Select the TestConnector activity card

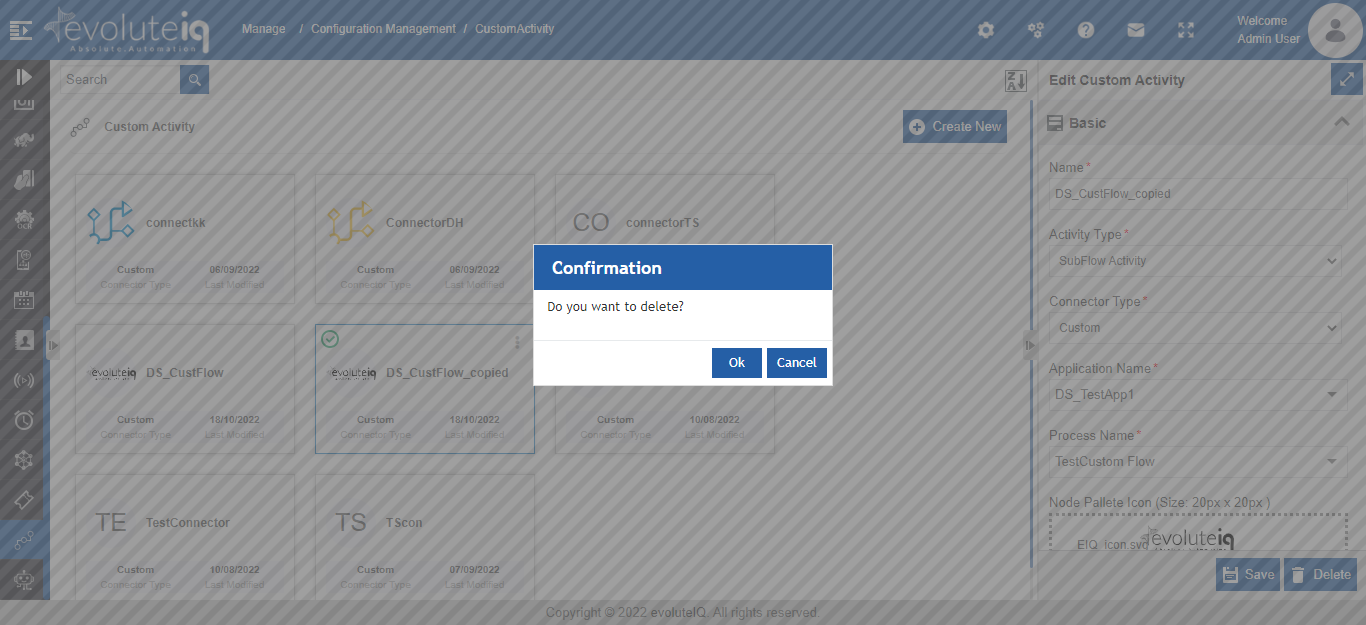185,536
